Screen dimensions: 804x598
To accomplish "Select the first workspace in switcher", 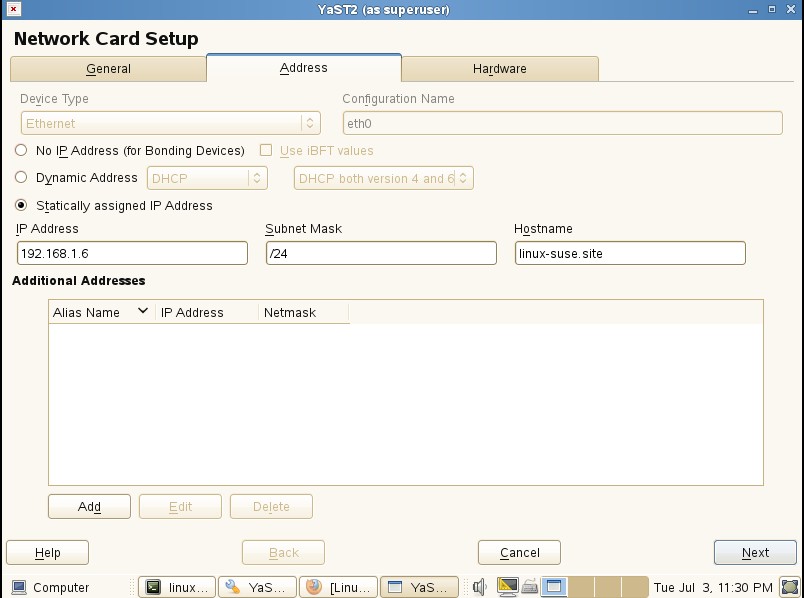I will (x=554, y=587).
